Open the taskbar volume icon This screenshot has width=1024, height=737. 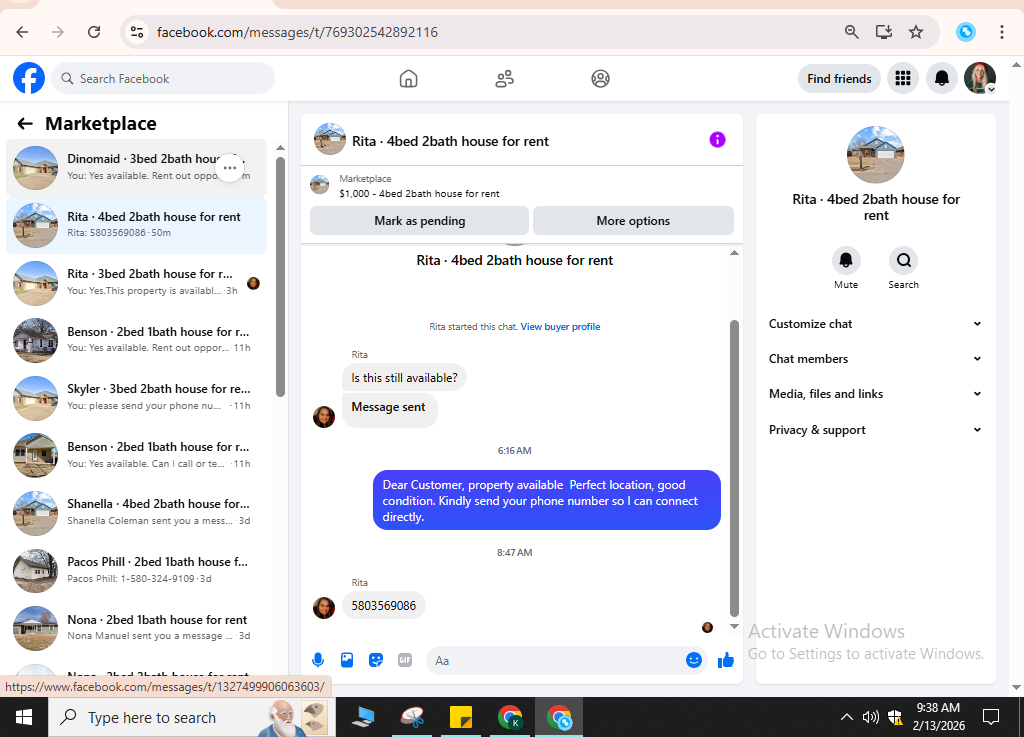point(870,717)
